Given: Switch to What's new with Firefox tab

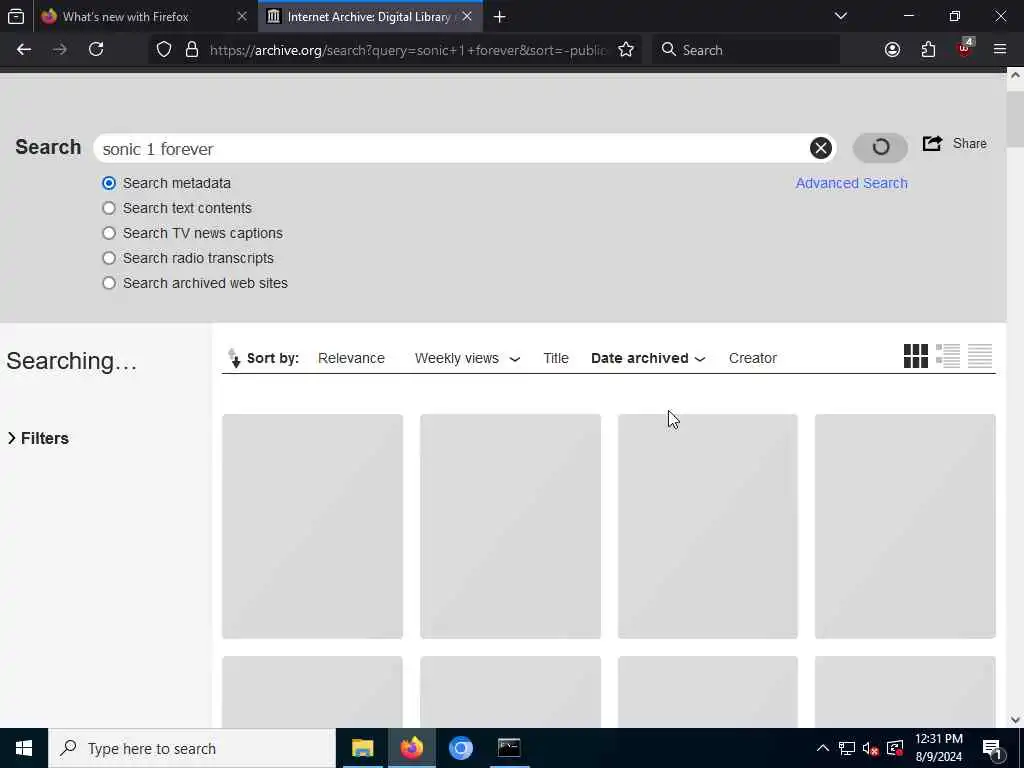Looking at the screenshot, I should point(125,17).
